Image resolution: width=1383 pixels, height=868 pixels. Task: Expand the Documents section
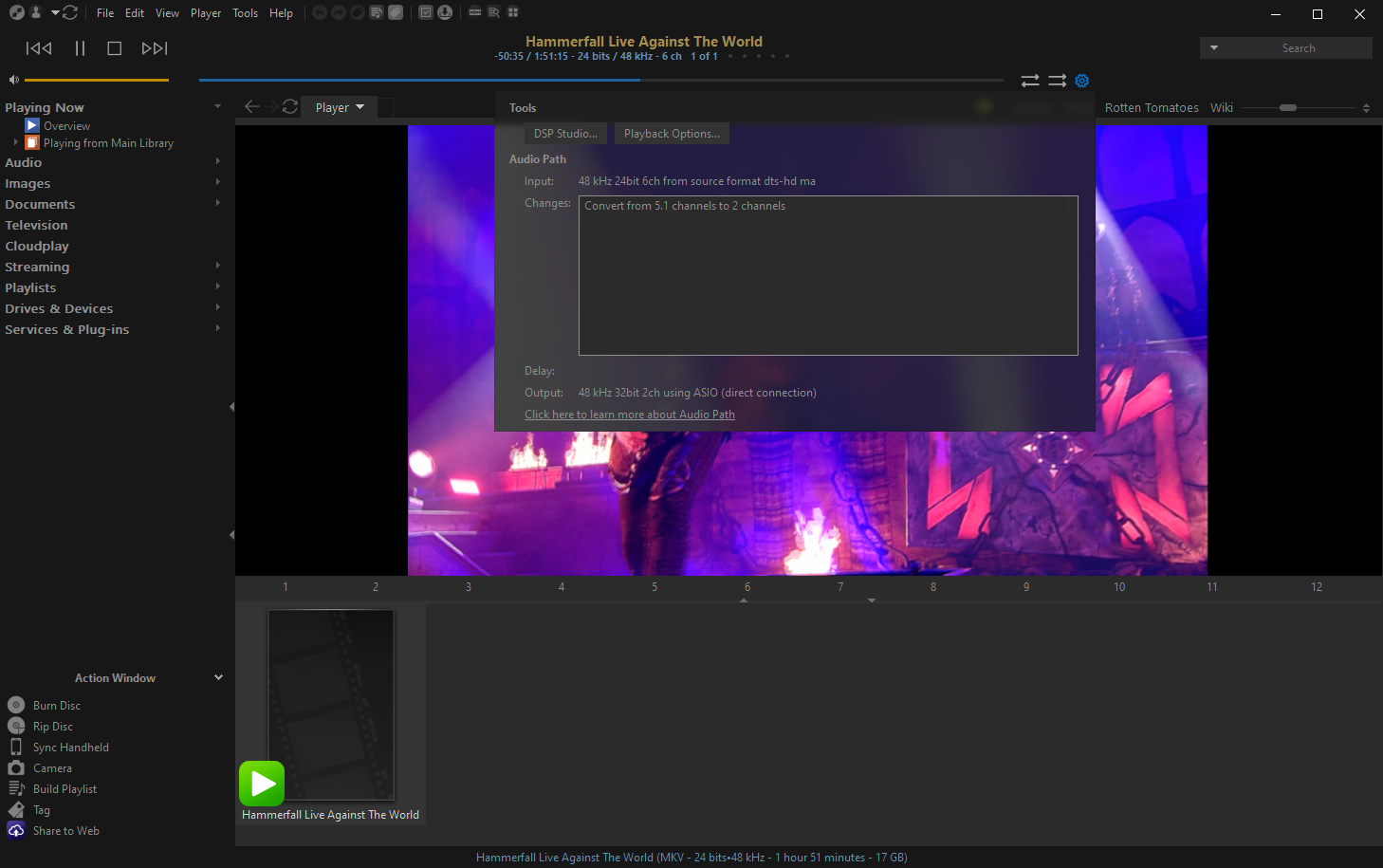[x=218, y=203]
